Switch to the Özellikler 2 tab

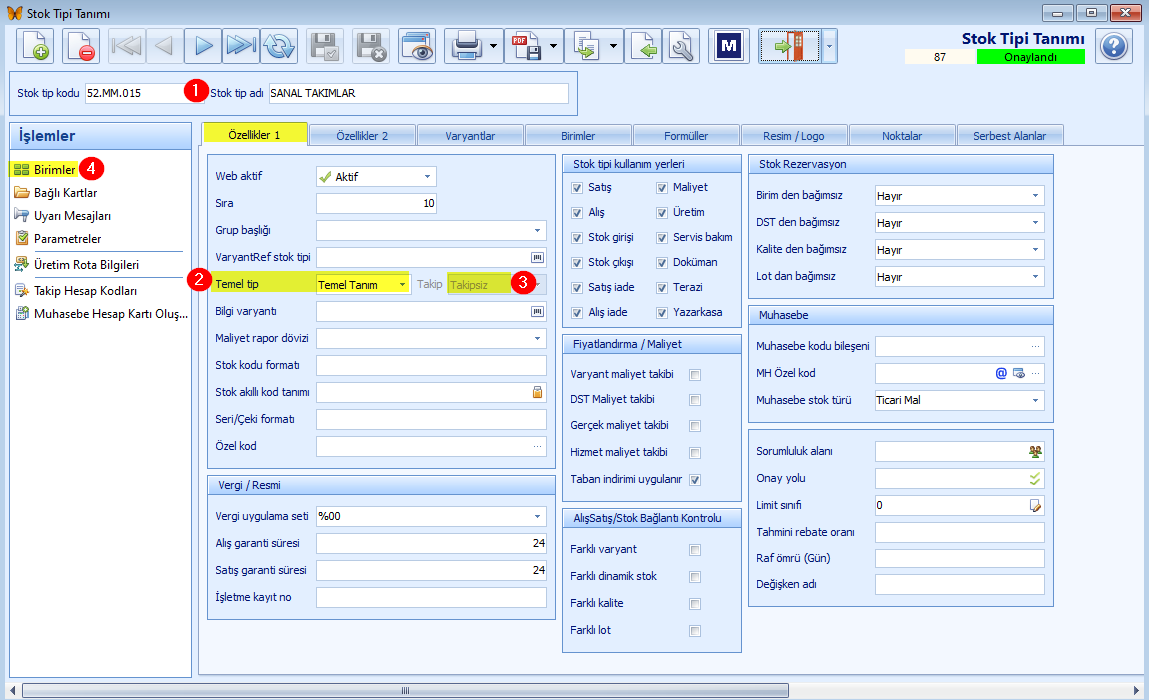362,136
